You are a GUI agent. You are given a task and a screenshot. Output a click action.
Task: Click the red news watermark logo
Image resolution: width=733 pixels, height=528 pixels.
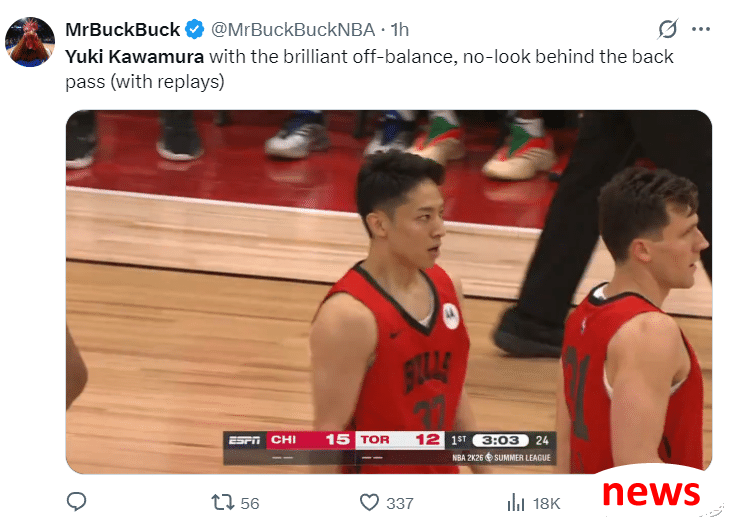click(x=651, y=493)
